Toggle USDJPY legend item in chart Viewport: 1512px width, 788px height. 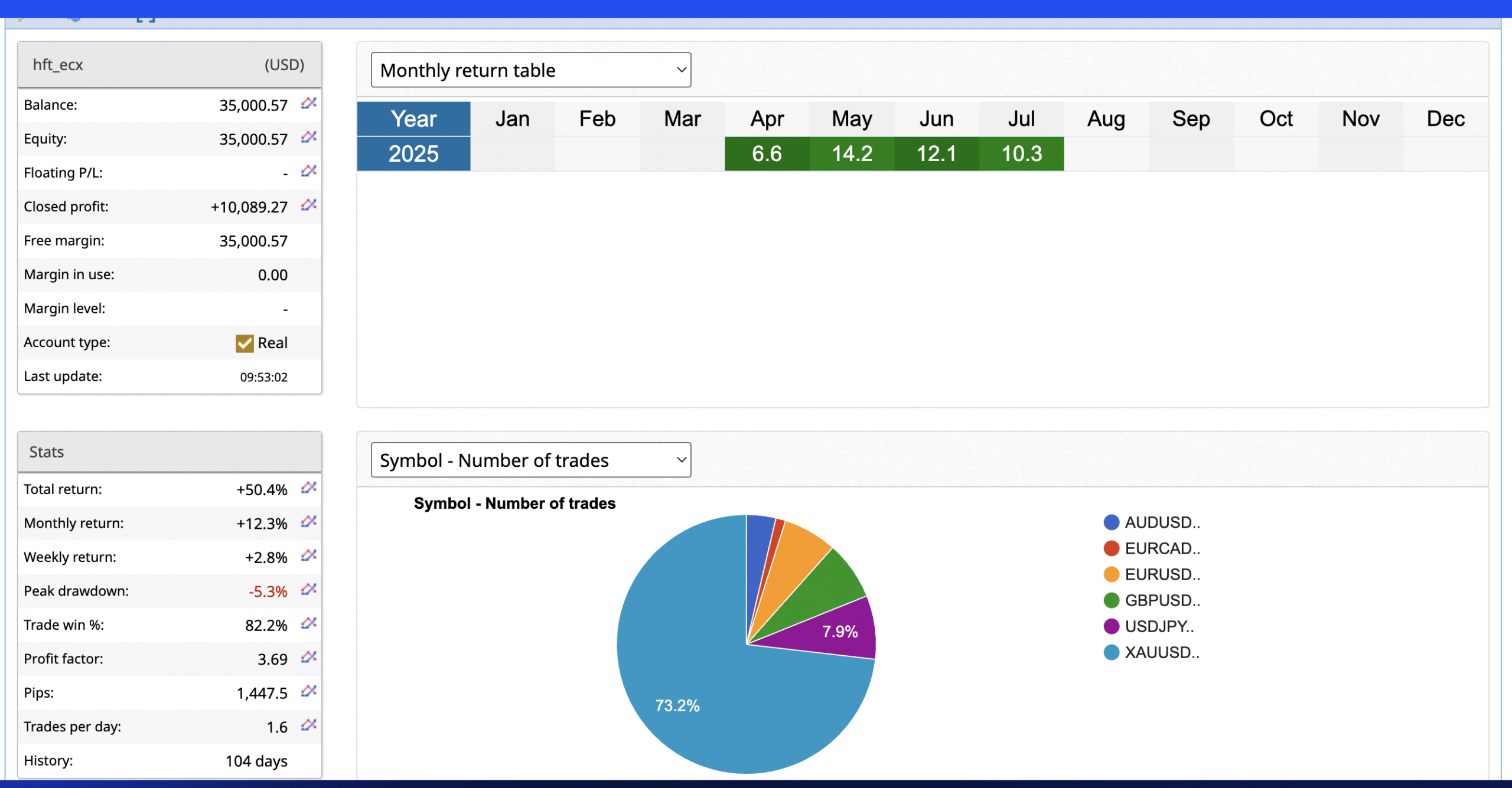pos(1149,626)
